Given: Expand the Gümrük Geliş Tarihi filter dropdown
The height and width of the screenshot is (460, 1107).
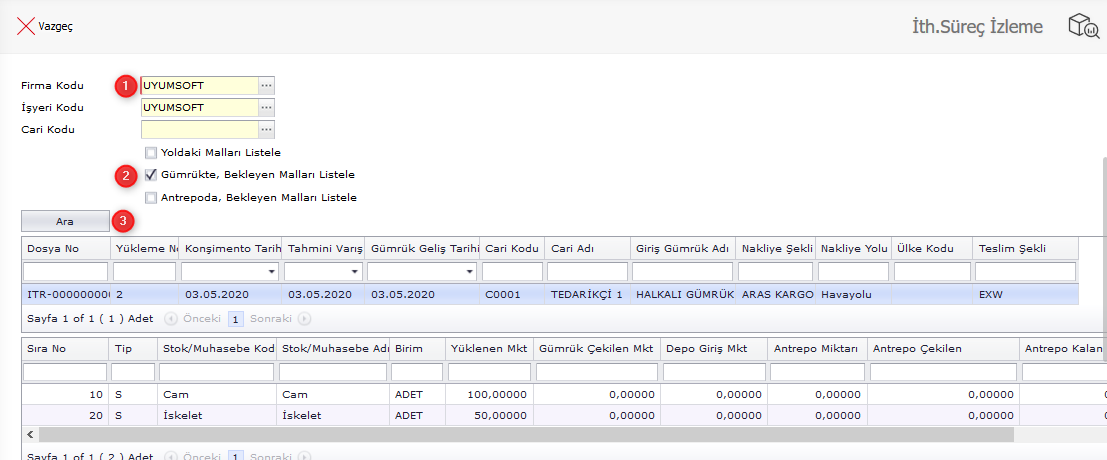Looking at the screenshot, I should click(469, 272).
